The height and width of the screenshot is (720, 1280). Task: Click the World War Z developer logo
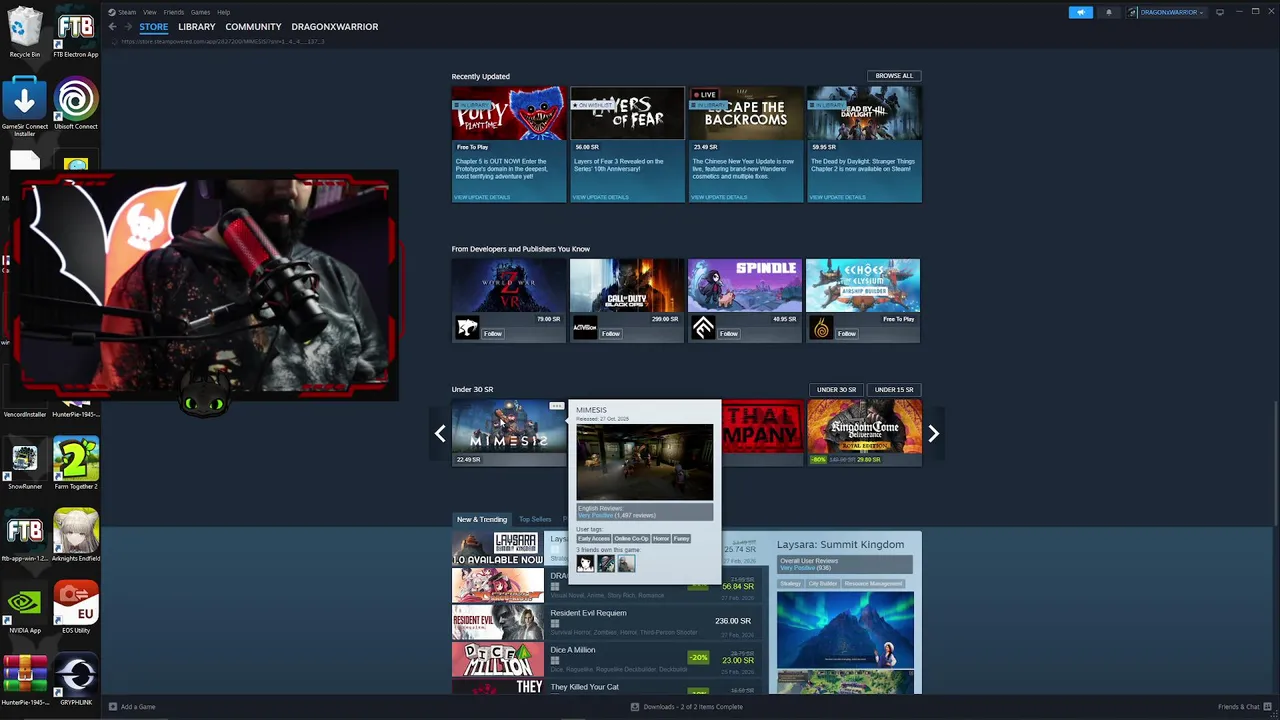(467, 328)
